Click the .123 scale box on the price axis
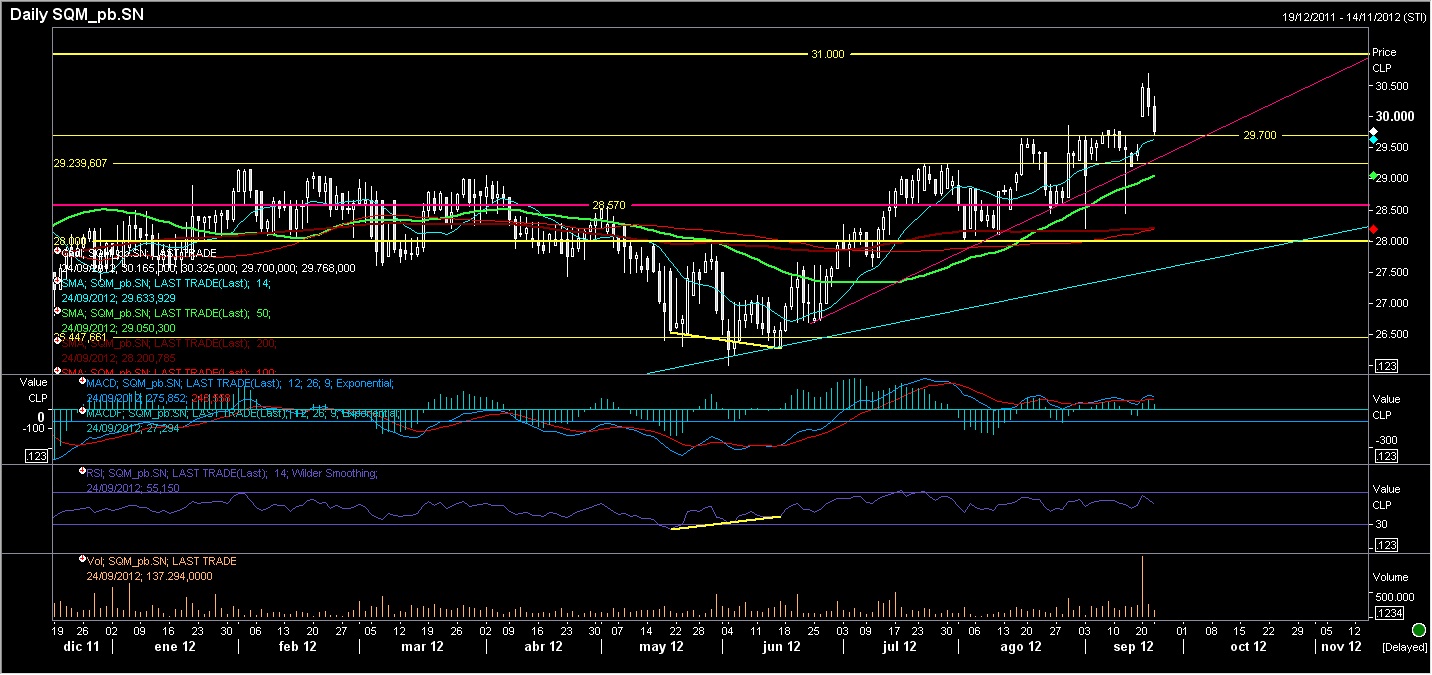 [x=1386, y=367]
